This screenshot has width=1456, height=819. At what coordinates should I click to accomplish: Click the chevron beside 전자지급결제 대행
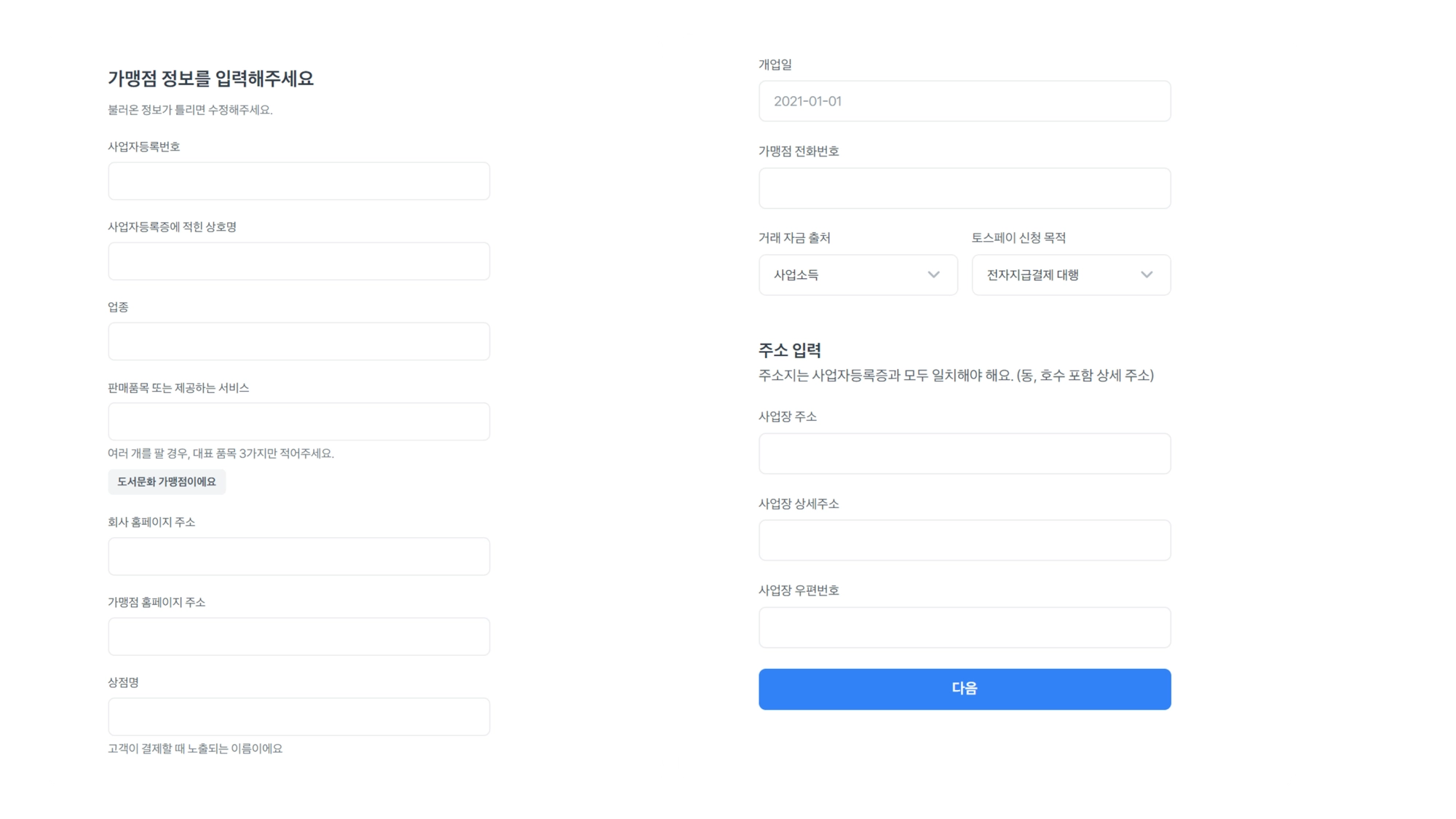(x=1147, y=274)
